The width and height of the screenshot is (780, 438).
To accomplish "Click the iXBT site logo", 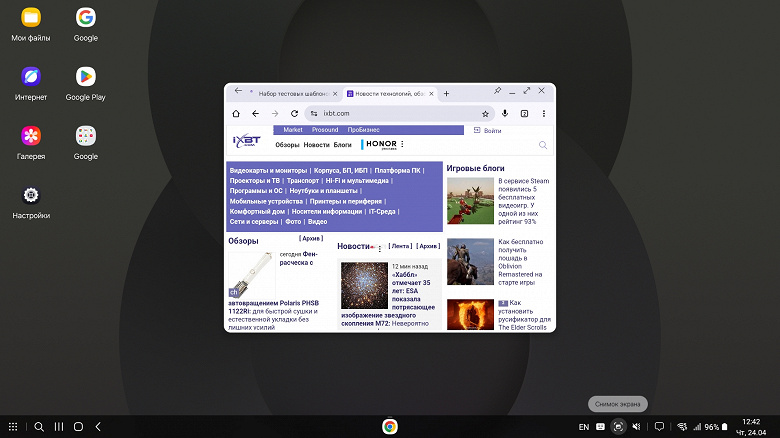I will pyautogui.click(x=247, y=140).
